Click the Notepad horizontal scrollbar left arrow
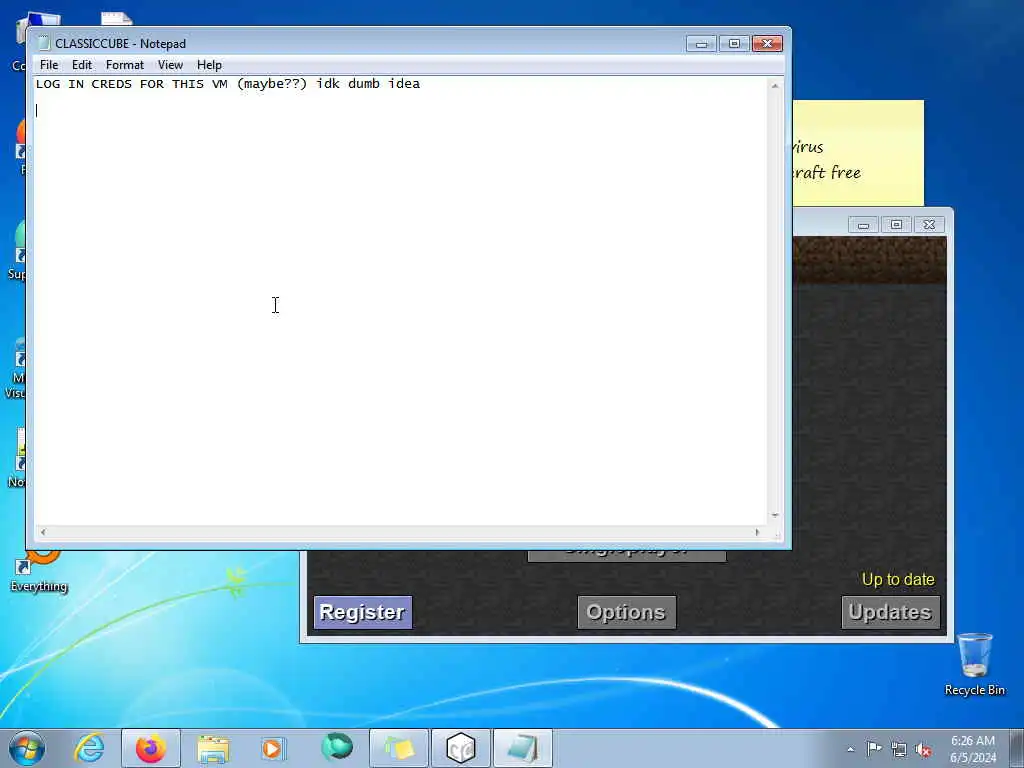The height and width of the screenshot is (768, 1024). (x=43, y=532)
